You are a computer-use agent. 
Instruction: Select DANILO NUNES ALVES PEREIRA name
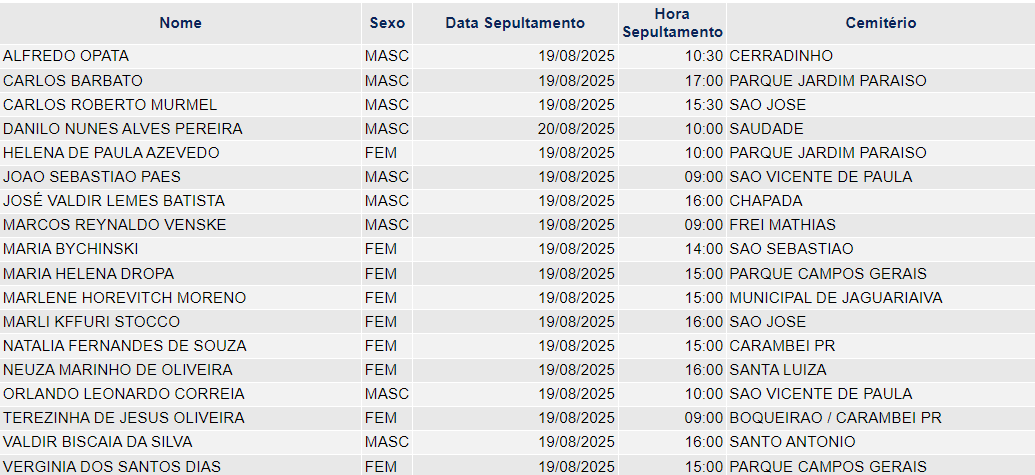(x=123, y=129)
